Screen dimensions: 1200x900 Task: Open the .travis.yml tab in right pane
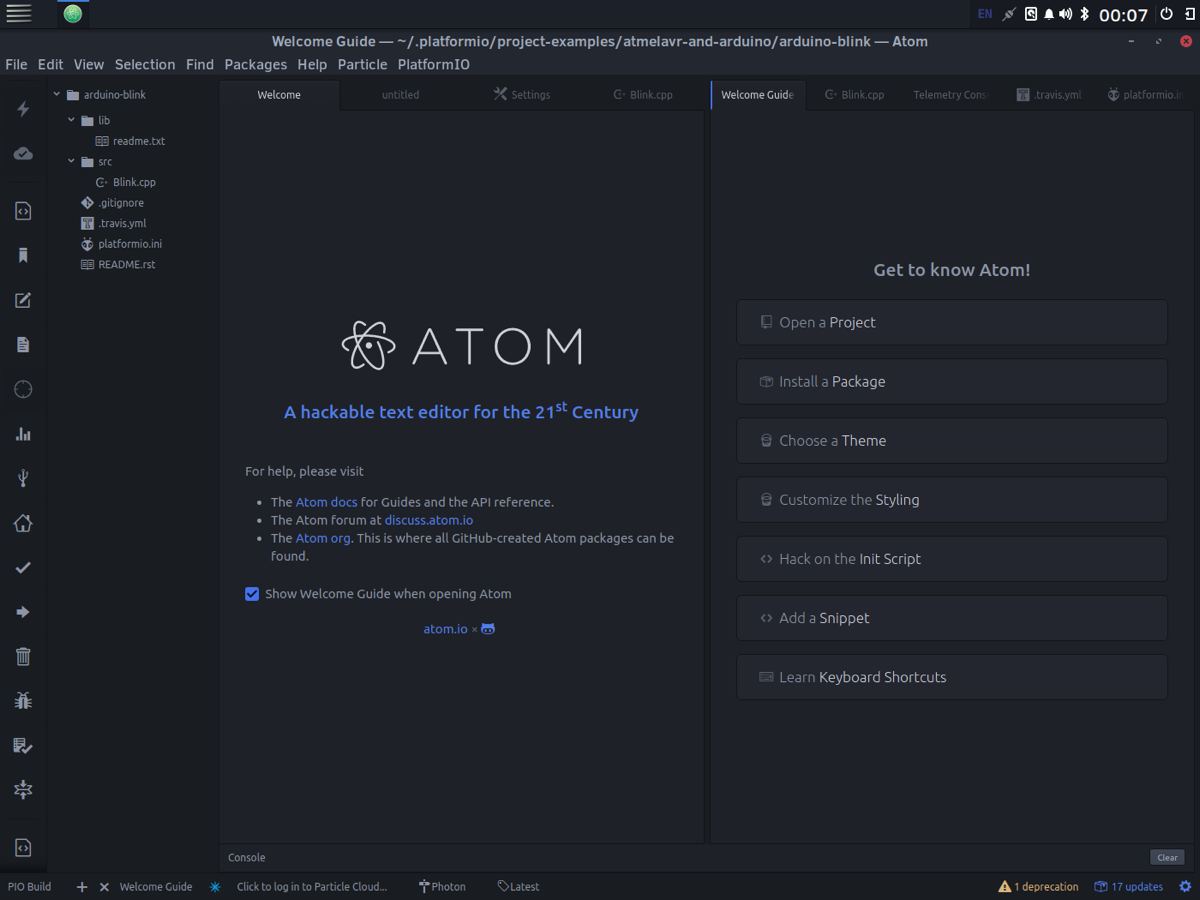tap(1049, 95)
